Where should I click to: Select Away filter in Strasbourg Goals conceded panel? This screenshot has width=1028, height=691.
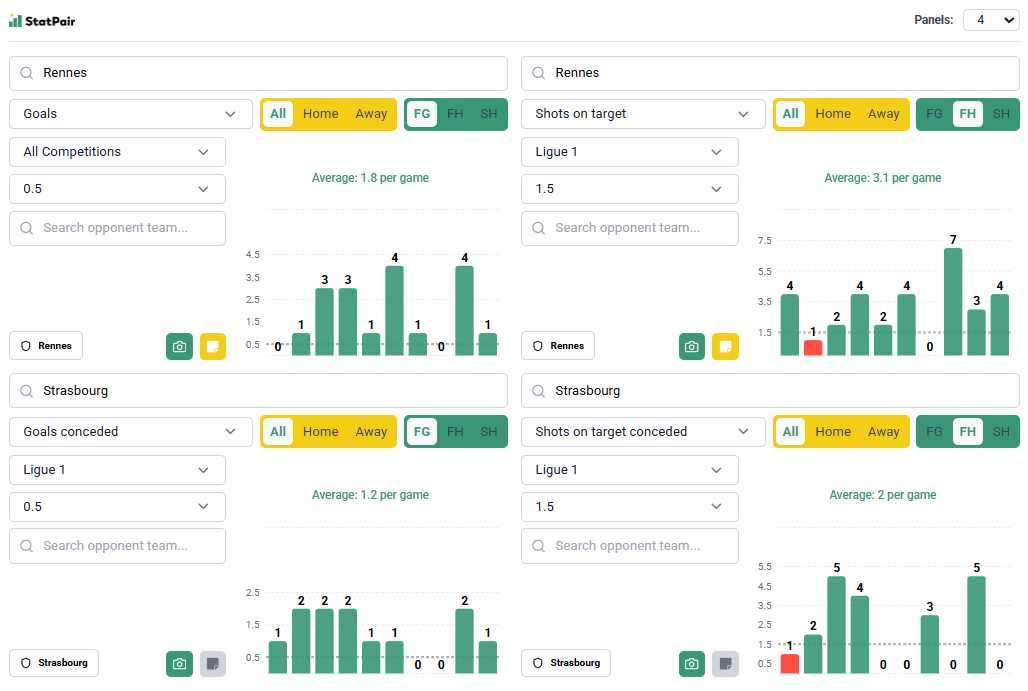371,432
